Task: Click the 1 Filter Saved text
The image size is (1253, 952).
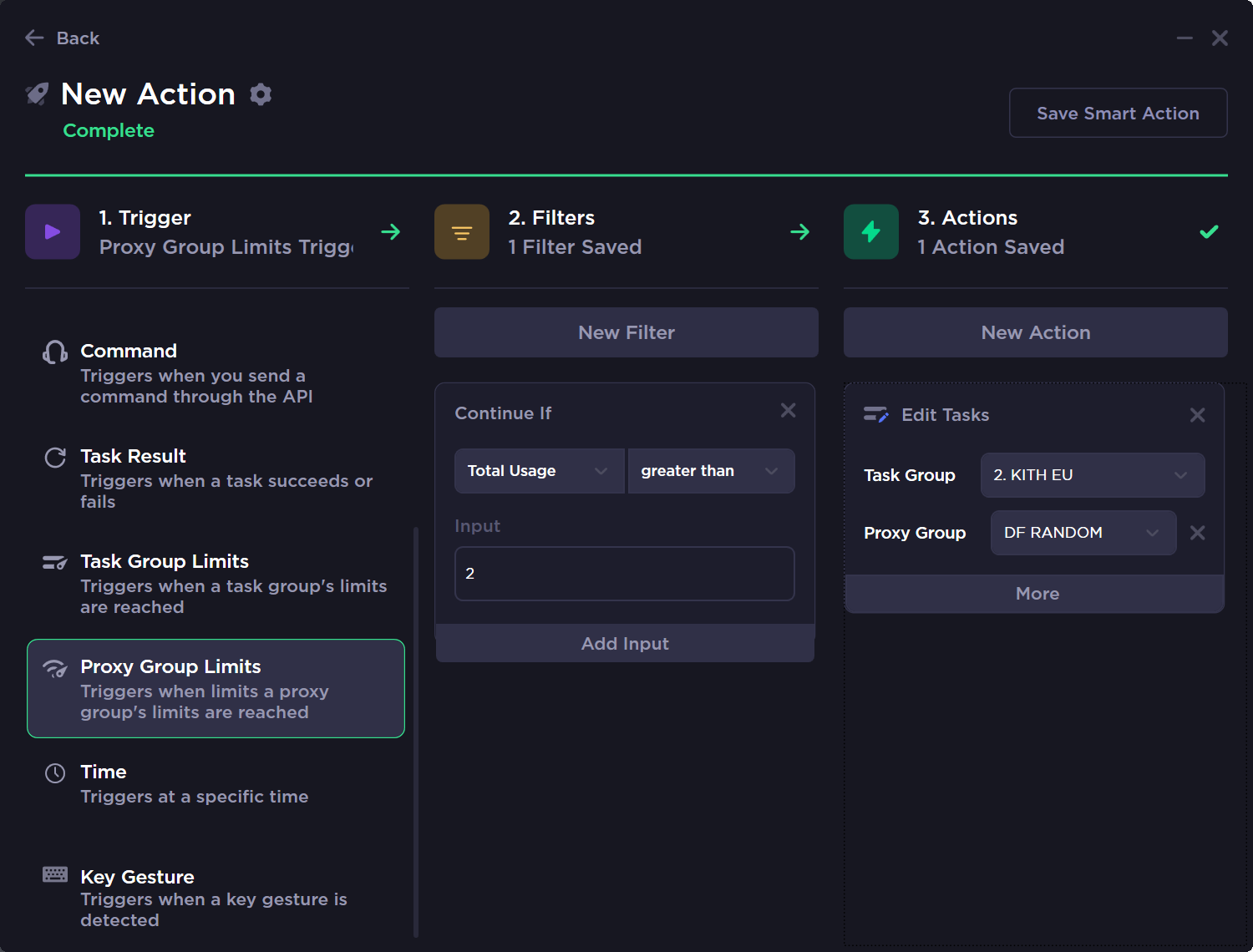Action: pyautogui.click(x=575, y=247)
